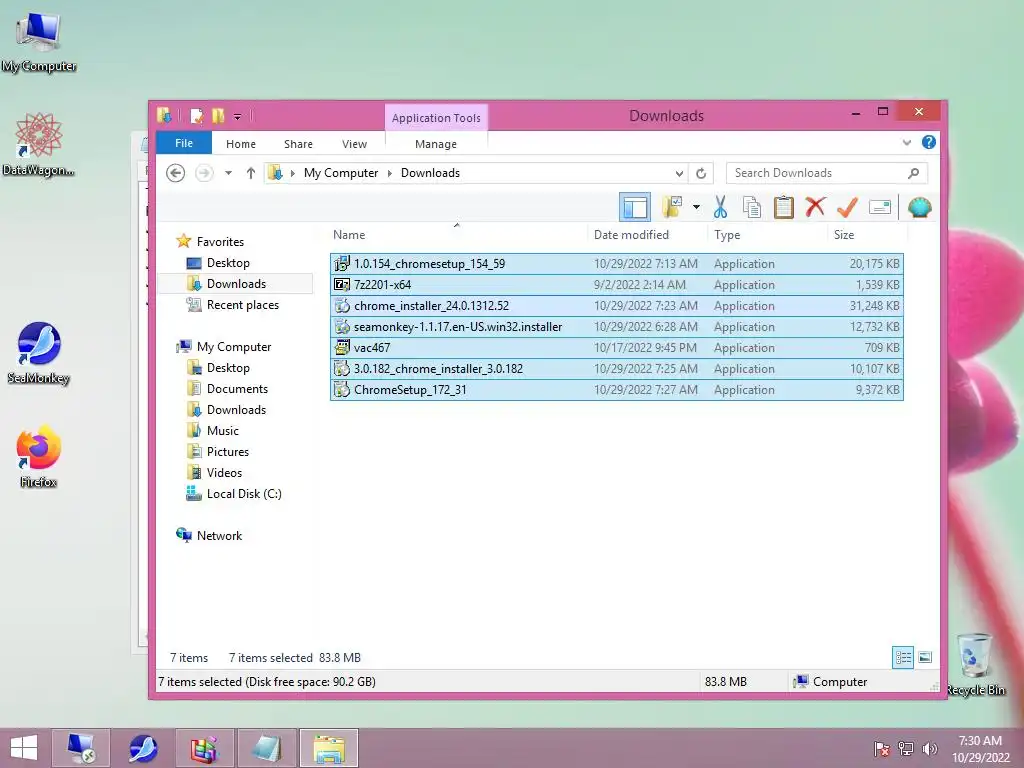Image resolution: width=1024 pixels, height=768 pixels.
Task: Switch to details view button
Action: point(903,657)
